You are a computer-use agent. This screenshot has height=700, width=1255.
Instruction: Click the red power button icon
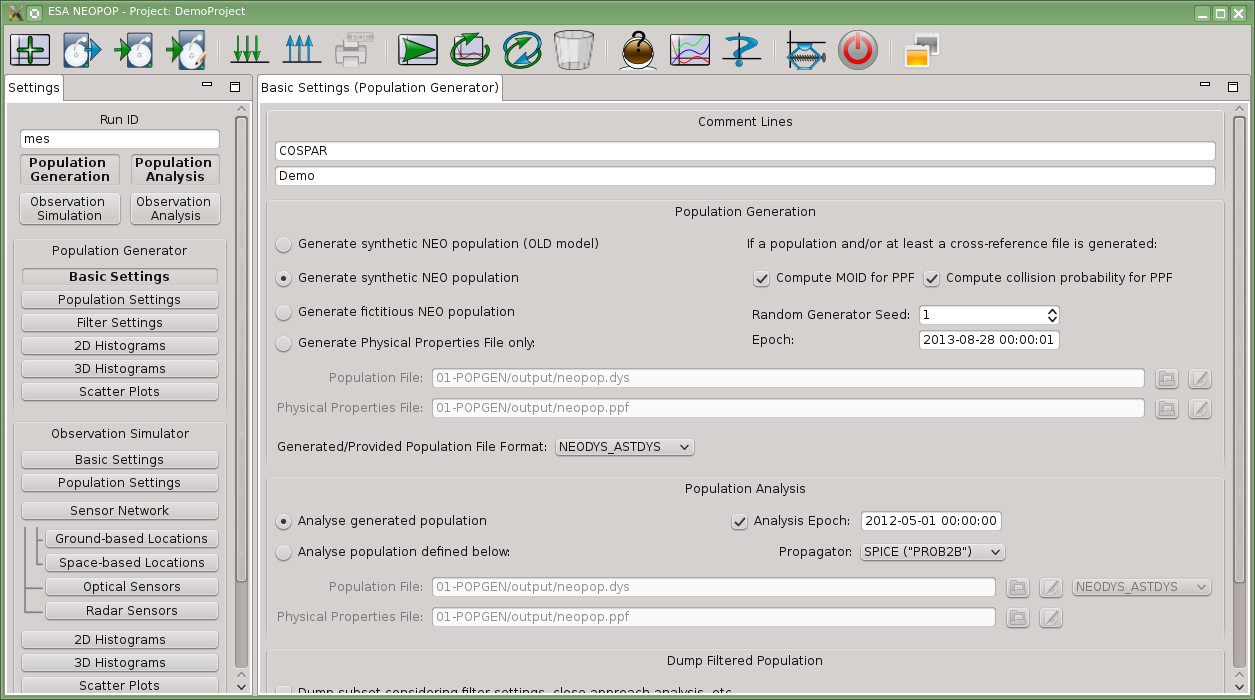[858, 49]
